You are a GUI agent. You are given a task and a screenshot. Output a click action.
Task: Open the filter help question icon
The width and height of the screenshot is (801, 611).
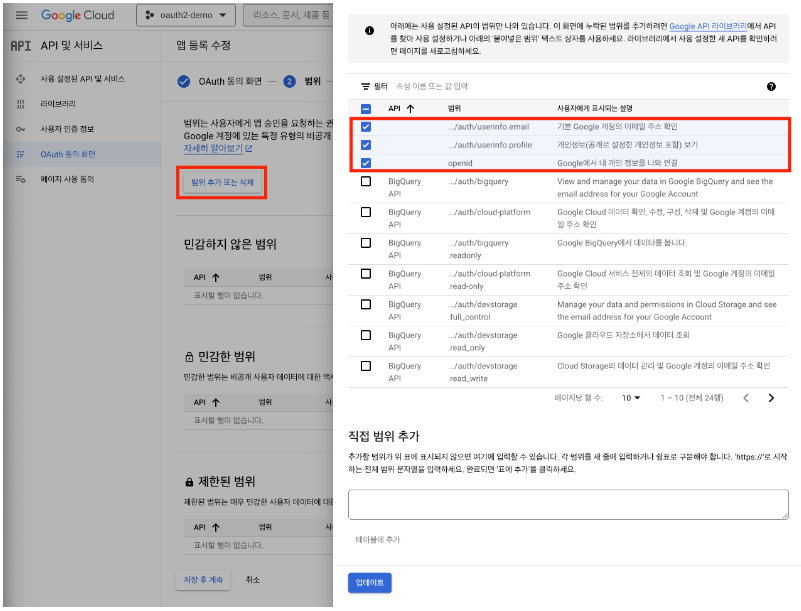pos(771,87)
